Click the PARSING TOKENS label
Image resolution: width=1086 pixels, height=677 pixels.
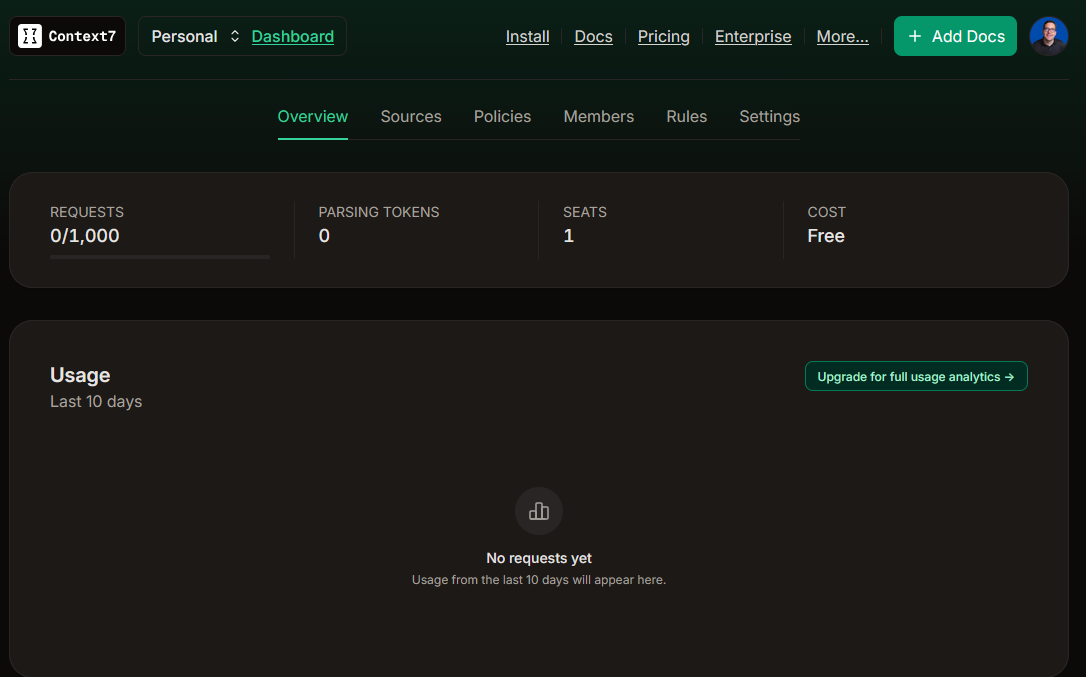tap(379, 212)
